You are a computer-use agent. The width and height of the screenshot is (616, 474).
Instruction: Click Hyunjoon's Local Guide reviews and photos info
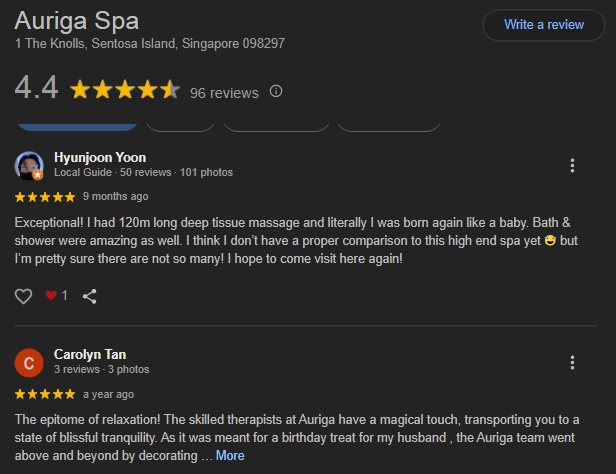143,172
